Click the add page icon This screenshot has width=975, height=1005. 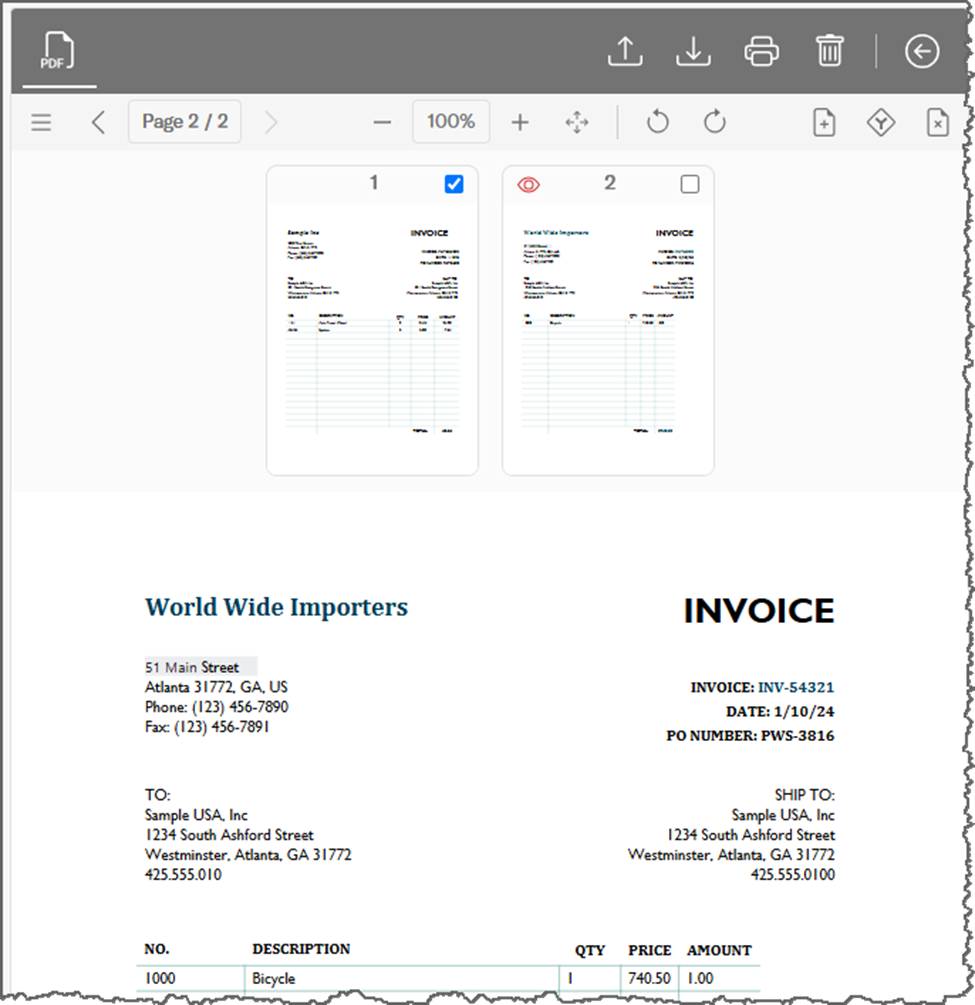[x=824, y=122]
